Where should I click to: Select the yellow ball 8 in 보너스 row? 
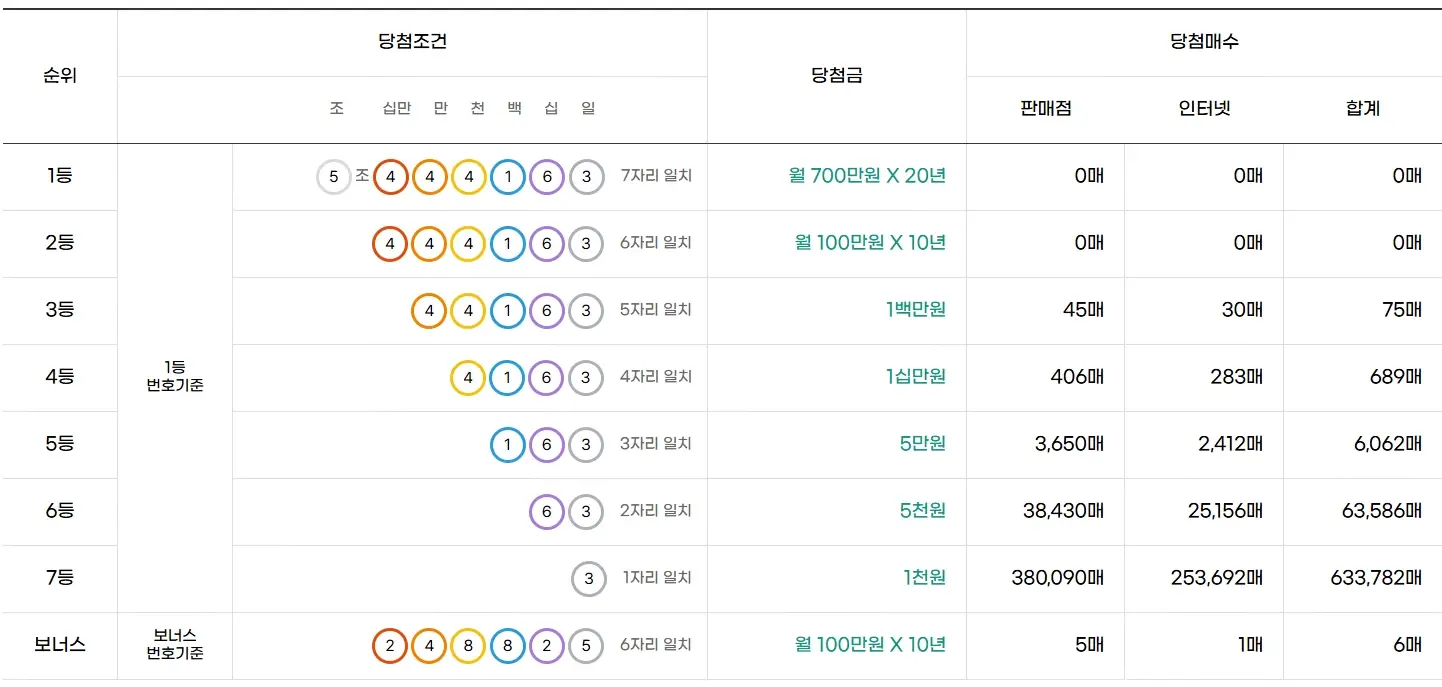(468, 646)
